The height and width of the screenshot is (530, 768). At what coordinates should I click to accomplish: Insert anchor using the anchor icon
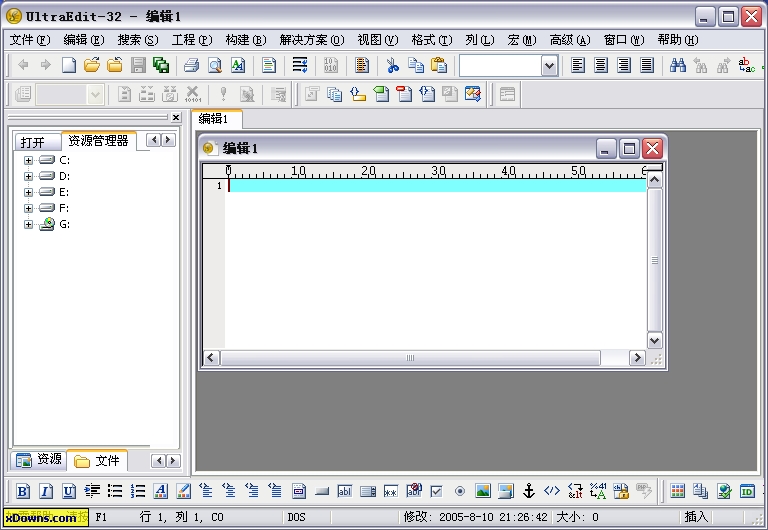point(528,491)
